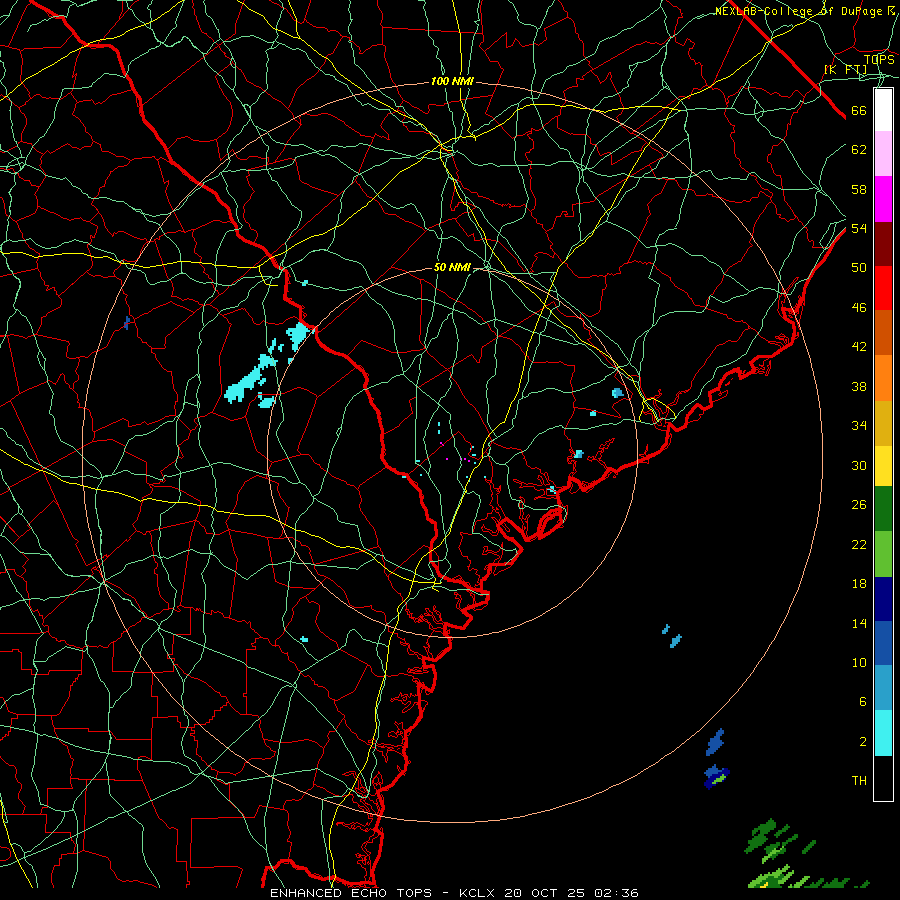Click the 26 value on the legend
This screenshot has width=900, height=900.
(x=859, y=505)
